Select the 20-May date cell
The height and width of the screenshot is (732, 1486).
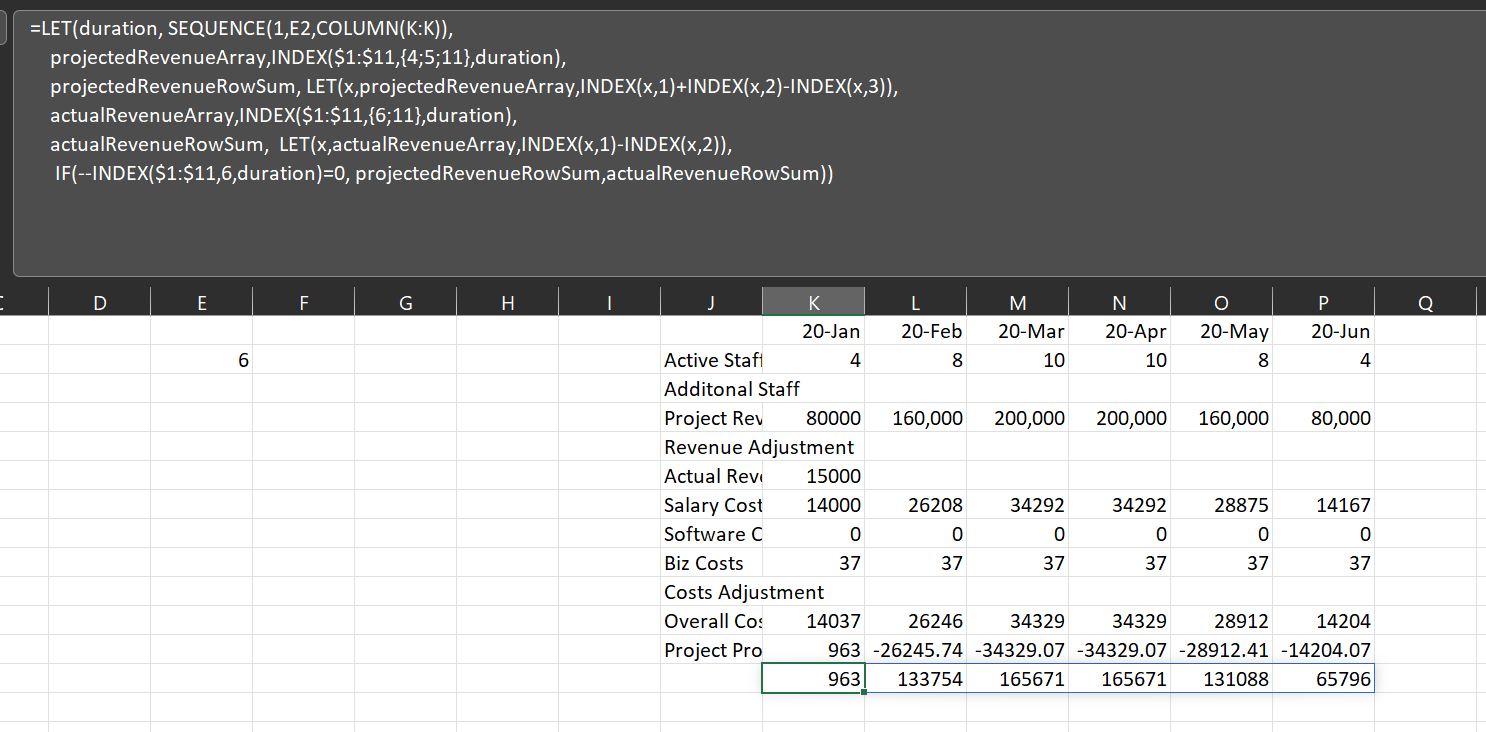(1221, 331)
